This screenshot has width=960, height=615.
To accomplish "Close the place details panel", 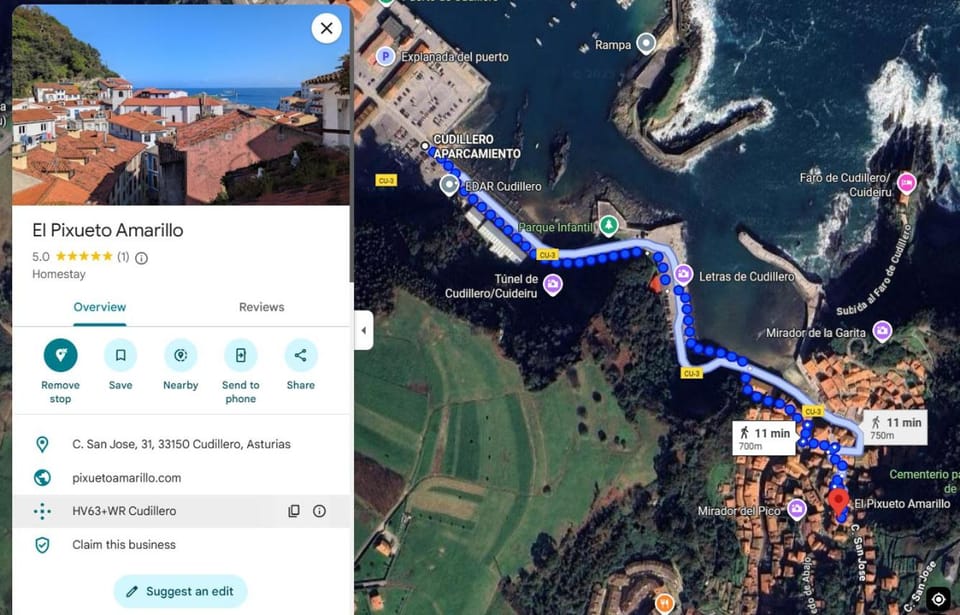I will coord(326,28).
